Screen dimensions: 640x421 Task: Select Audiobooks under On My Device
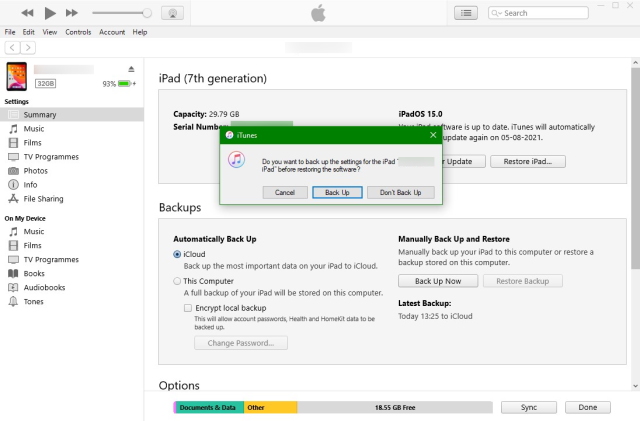click(72, 287)
